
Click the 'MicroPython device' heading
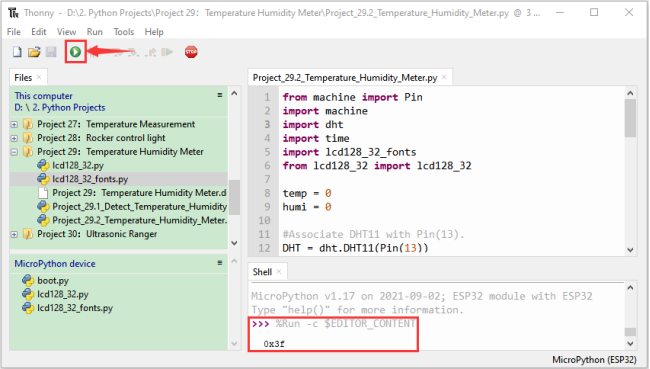55,264
